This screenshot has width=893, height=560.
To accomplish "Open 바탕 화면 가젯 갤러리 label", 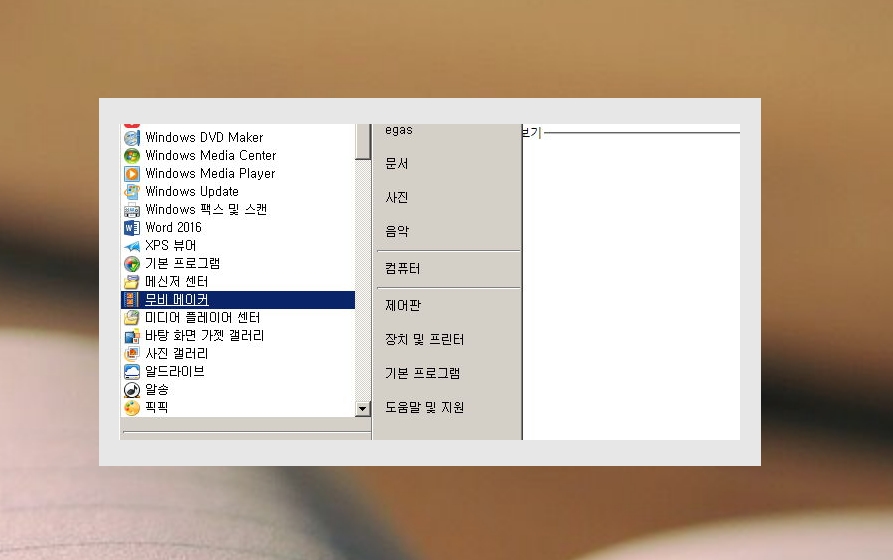I will [204, 336].
